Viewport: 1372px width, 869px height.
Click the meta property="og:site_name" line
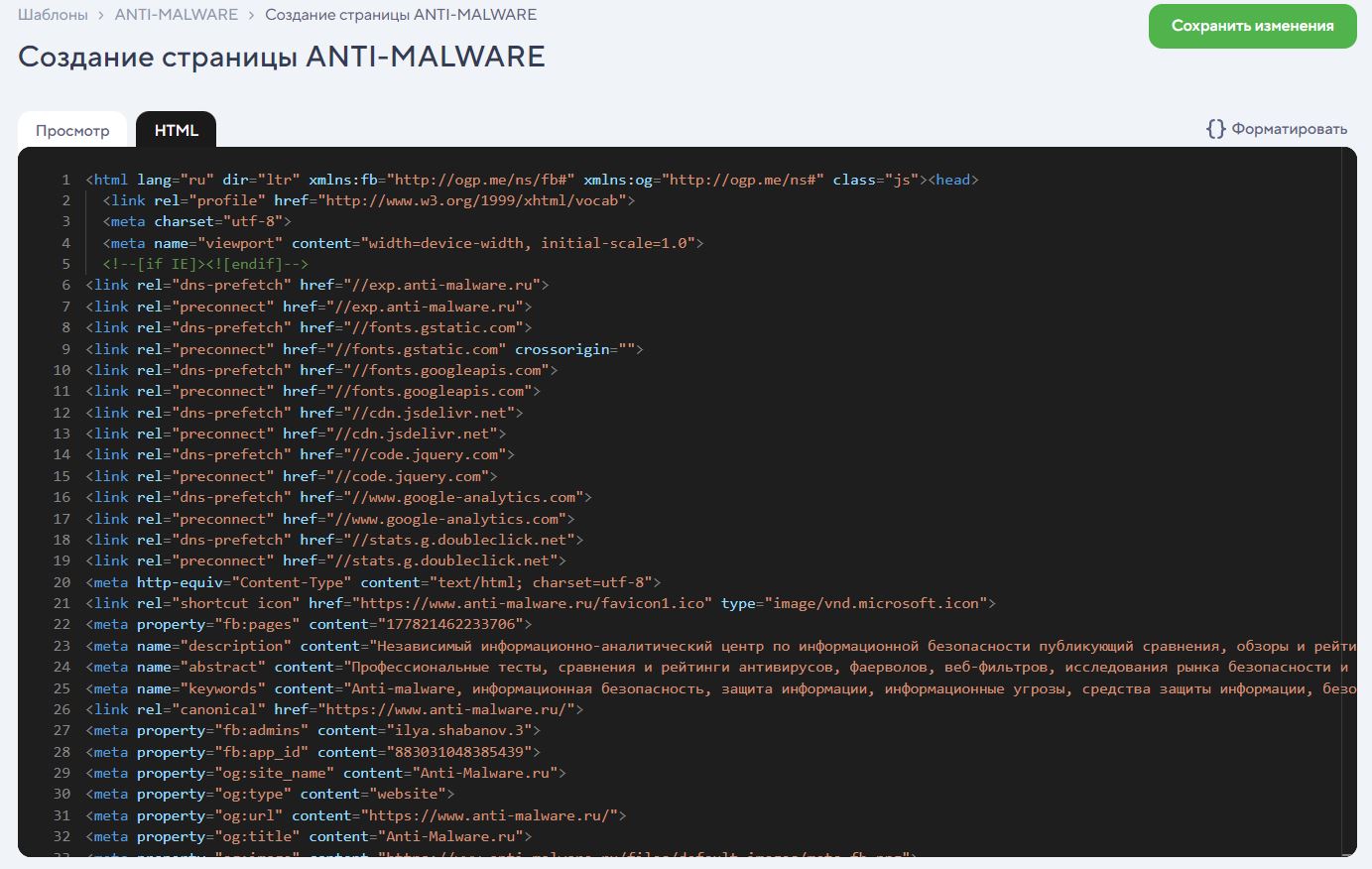[x=326, y=773]
